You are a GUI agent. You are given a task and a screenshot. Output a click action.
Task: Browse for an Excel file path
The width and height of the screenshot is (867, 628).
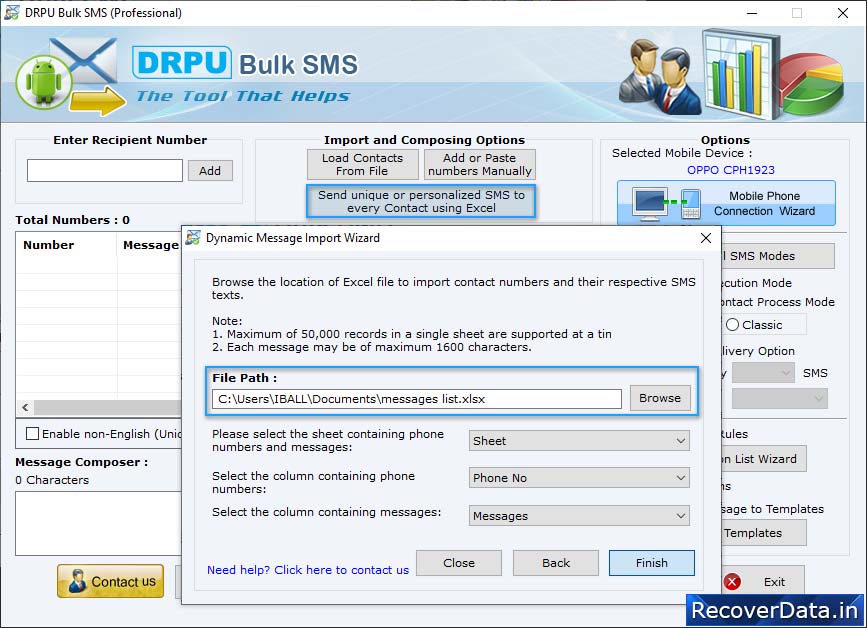[660, 398]
